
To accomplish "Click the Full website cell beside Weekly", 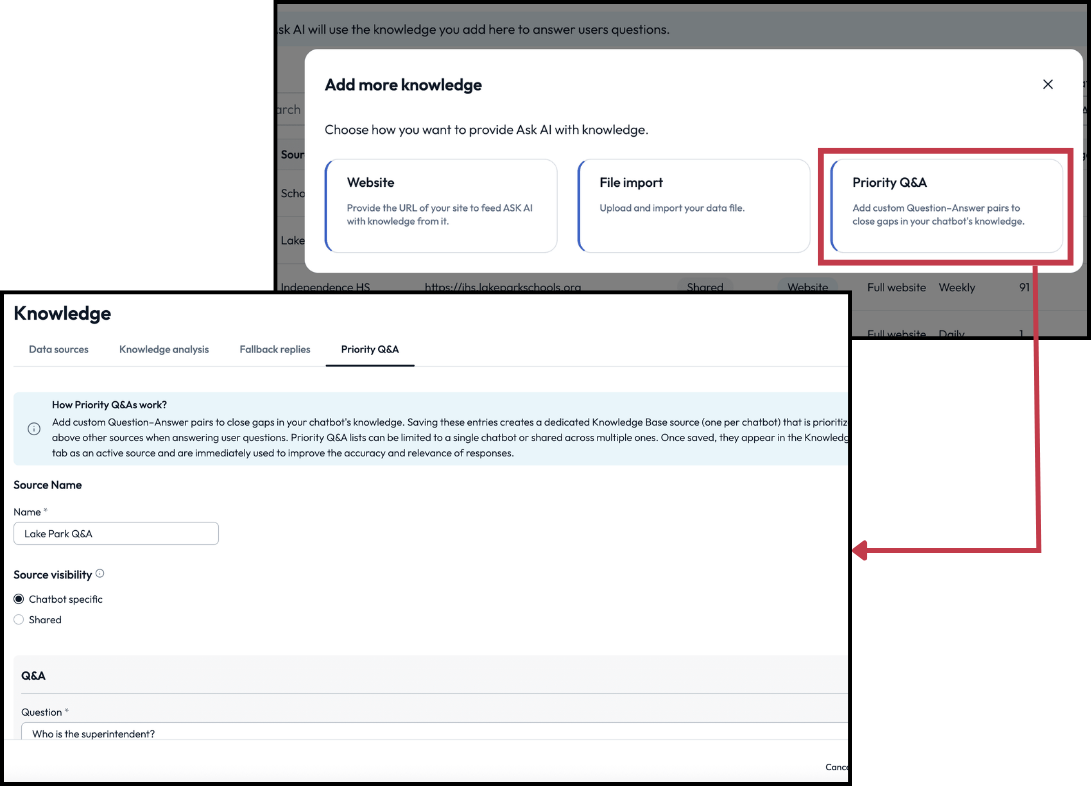I will point(896,287).
